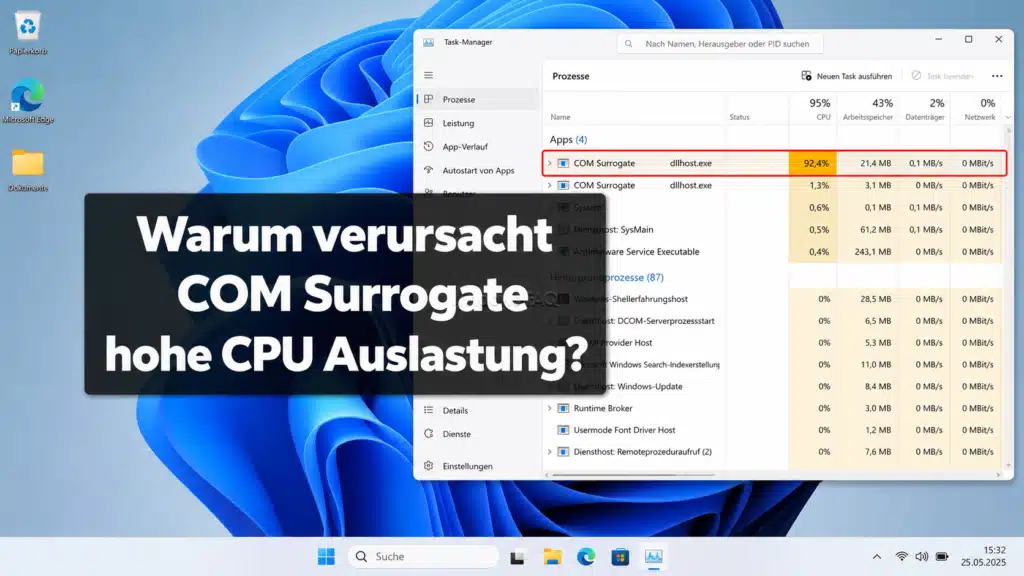Sort by Arbeitsspeicher column header
1024x576 pixels.
tap(868, 108)
